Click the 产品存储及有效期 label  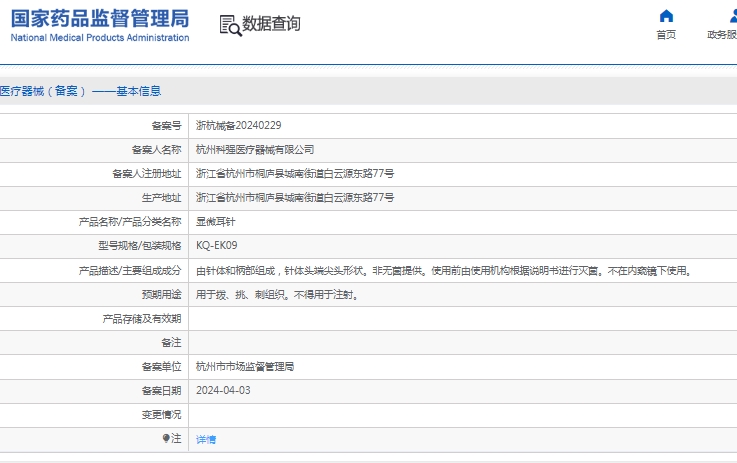click(x=141, y=319)
